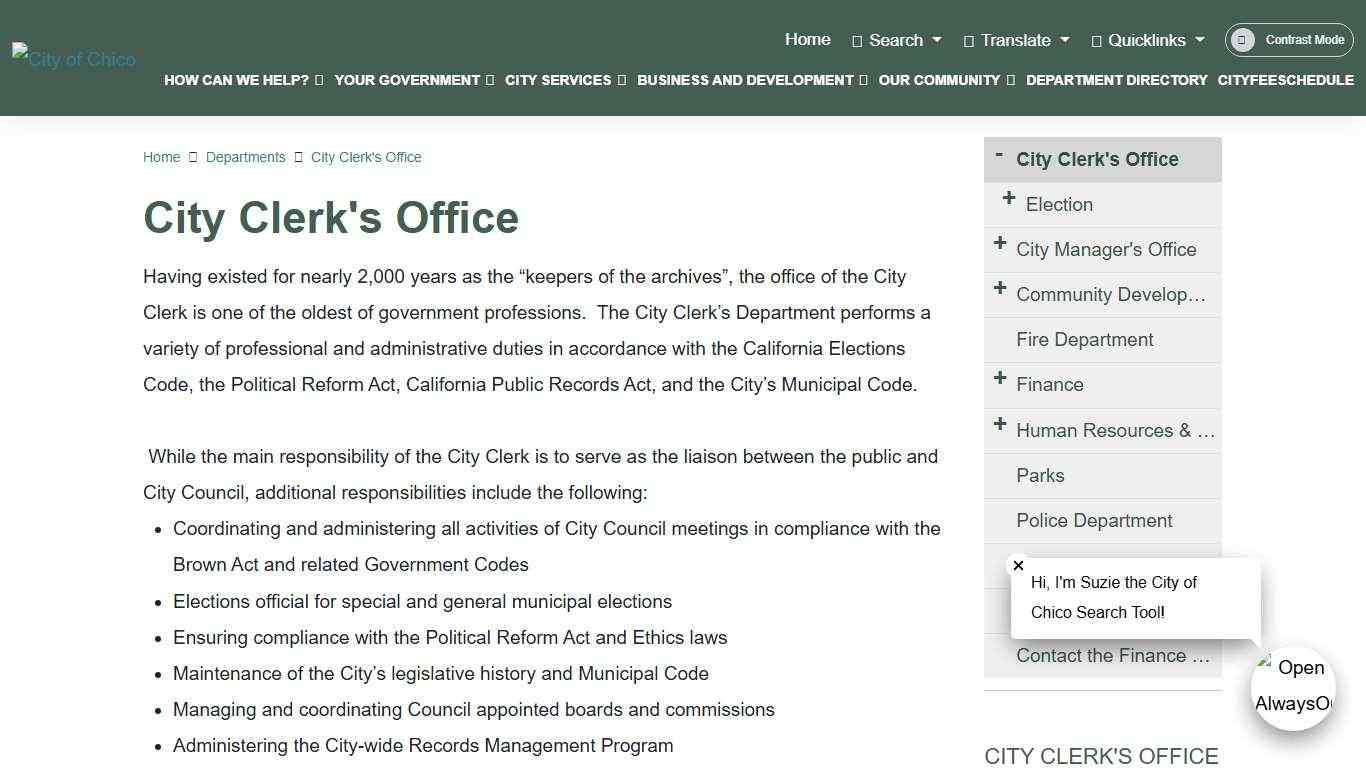Open the HOW CAN WE HELP? menu

coord(237,80)
